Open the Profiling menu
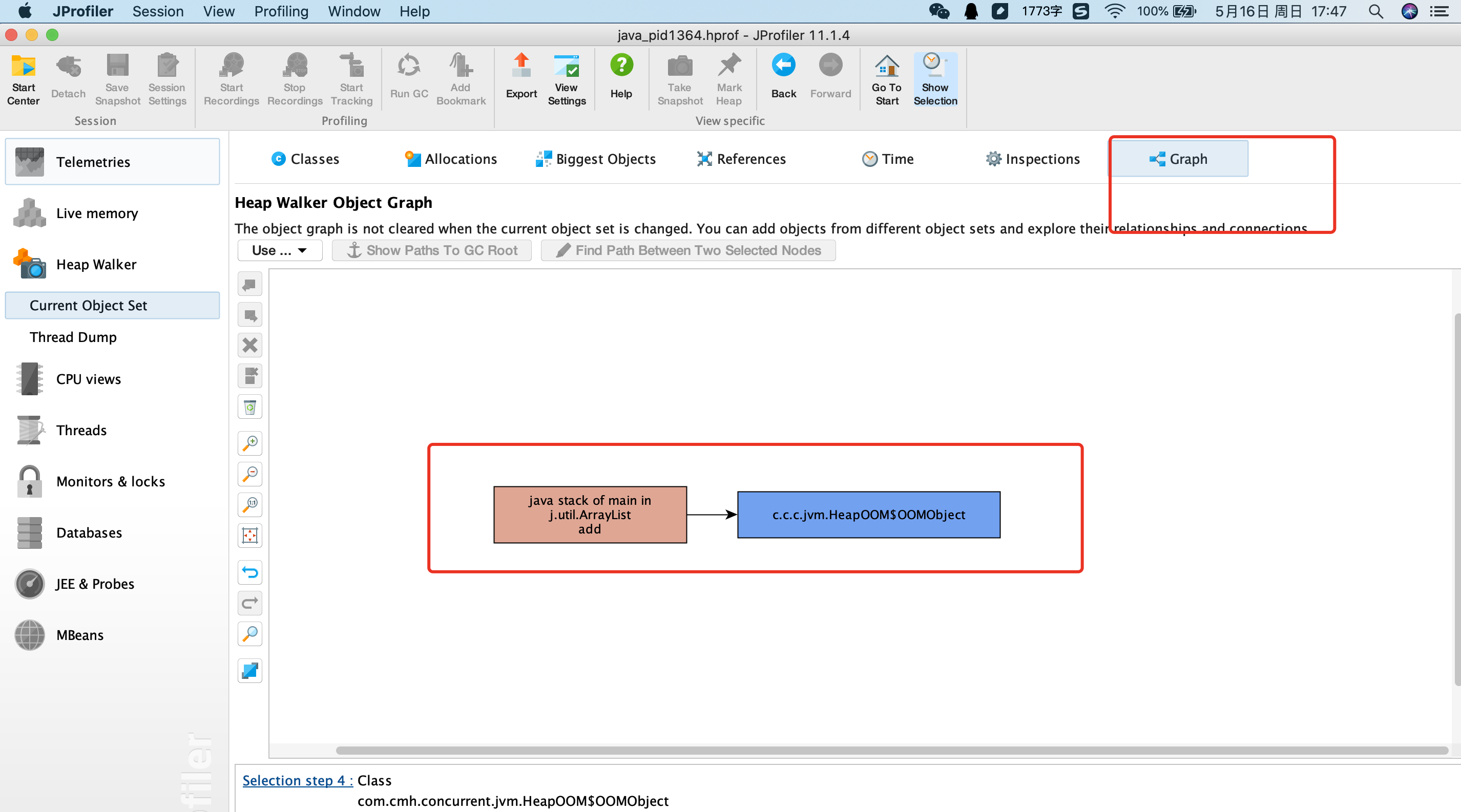The image size is (1461, 812). (281, 11)
